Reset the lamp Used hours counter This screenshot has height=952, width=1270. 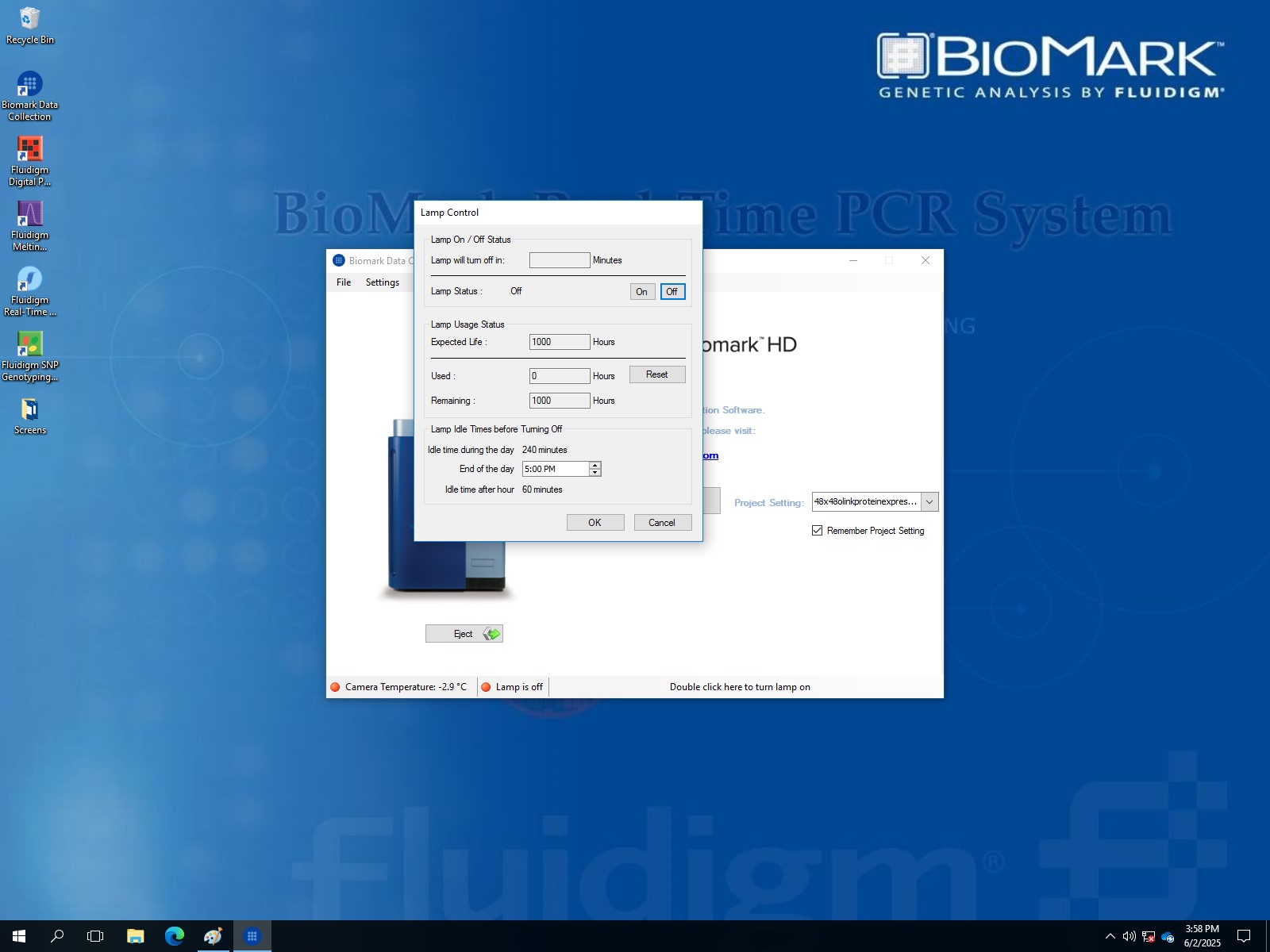(656, 374)
